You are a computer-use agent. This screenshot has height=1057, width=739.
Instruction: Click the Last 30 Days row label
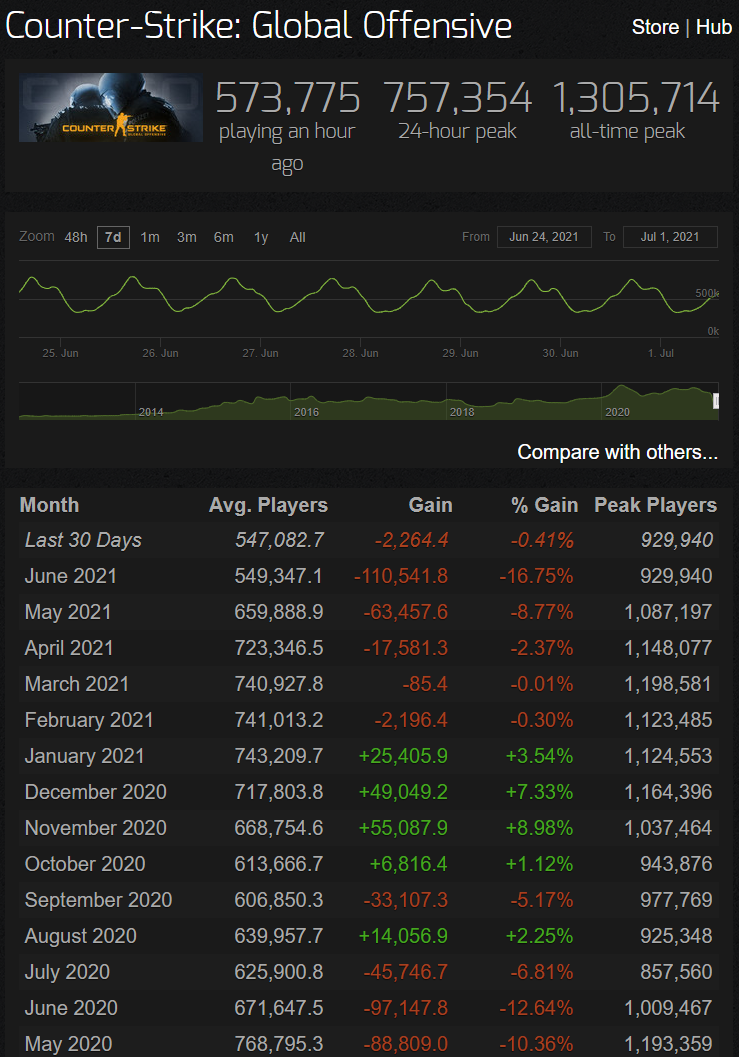tap(84, 540)
